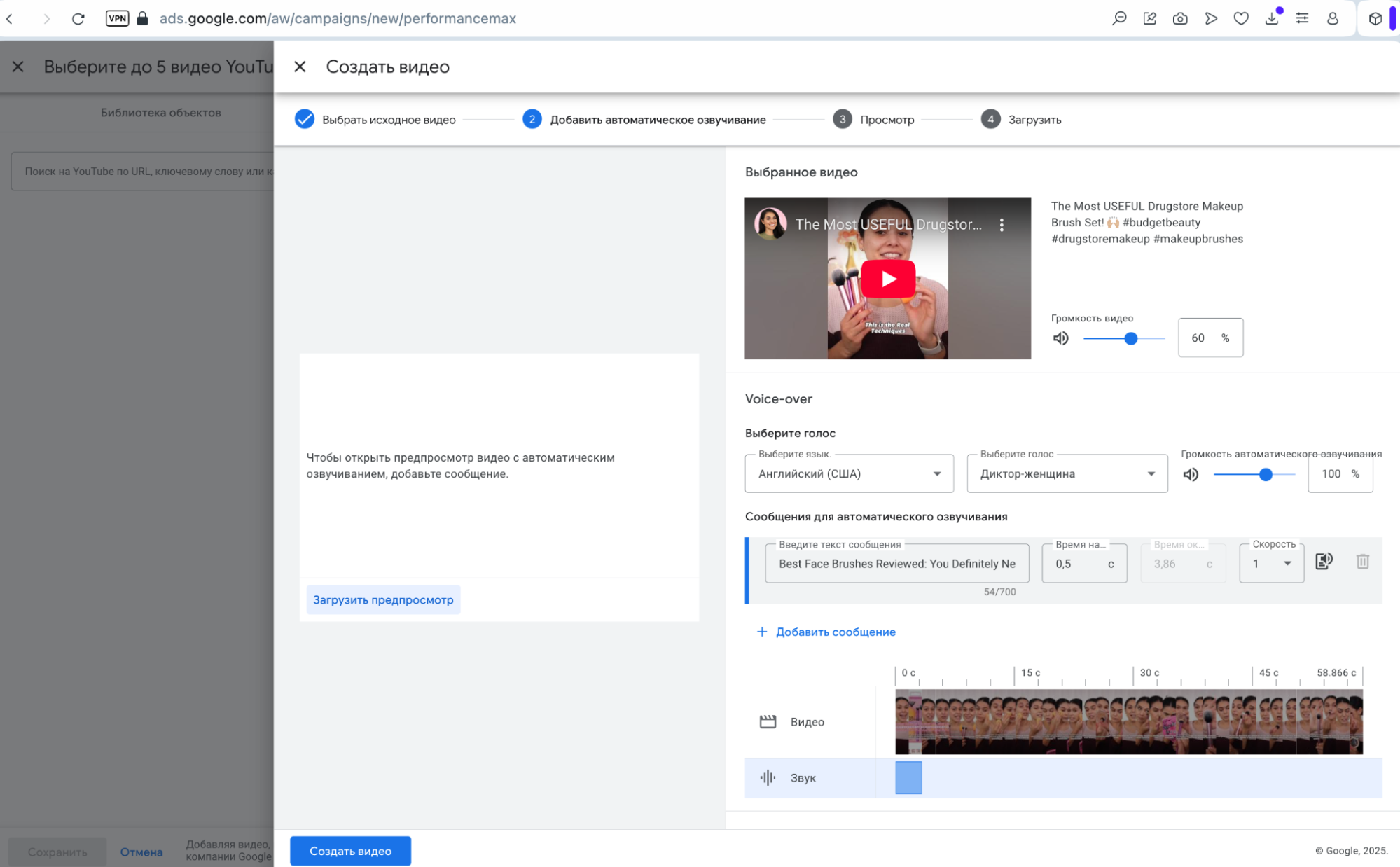Image resolution: width=1400 pixels, height=867 pixels.
Task: Mute the voice-over volume speaker icon
Action: [1191, 475]
